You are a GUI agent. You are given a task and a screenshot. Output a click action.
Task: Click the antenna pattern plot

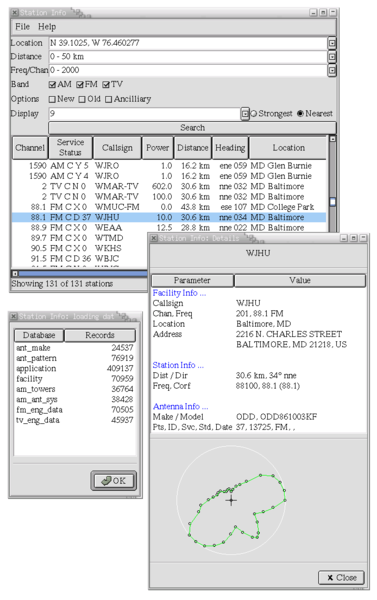[x=231, y=501]
